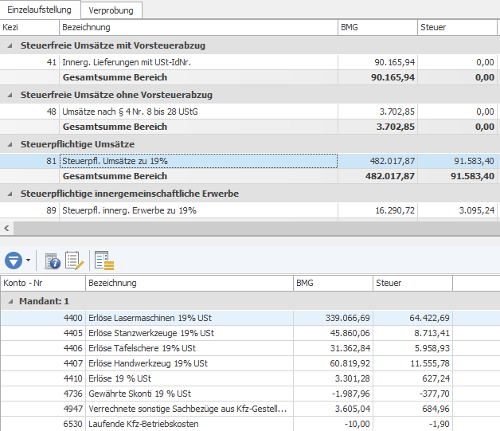Collapse the Steuerpflichtige Umsätze group

tap(10, 144)
